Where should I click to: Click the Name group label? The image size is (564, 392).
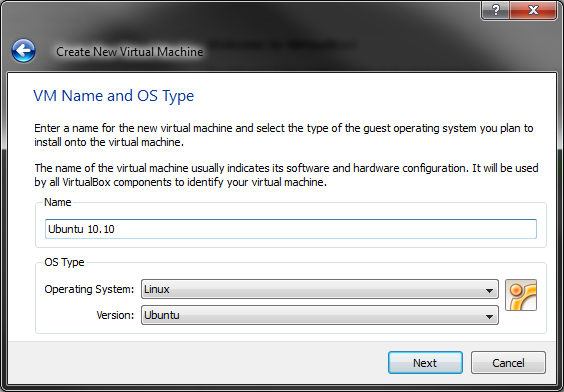[58, 202]
